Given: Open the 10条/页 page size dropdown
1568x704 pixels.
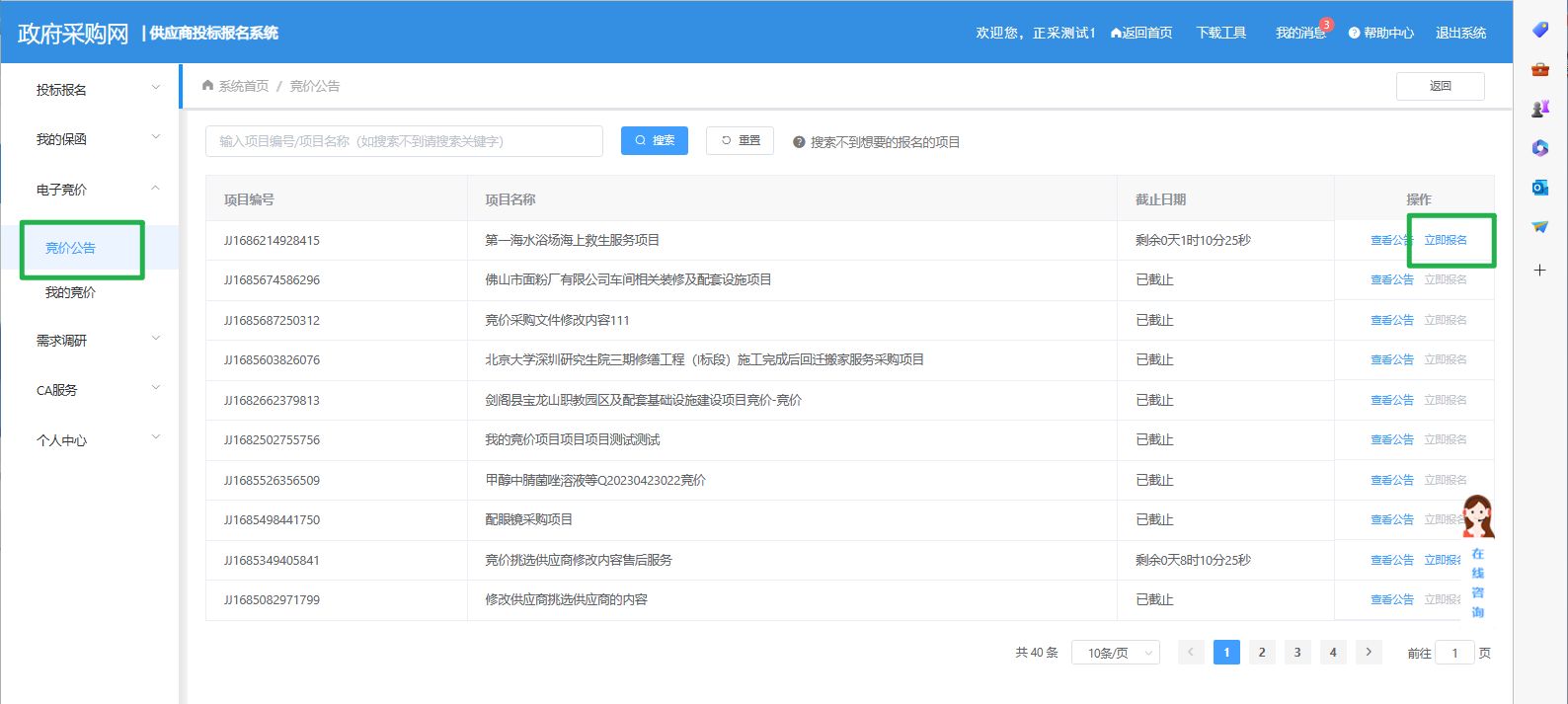Looking at the screenshot, I should coord(1115,653).
